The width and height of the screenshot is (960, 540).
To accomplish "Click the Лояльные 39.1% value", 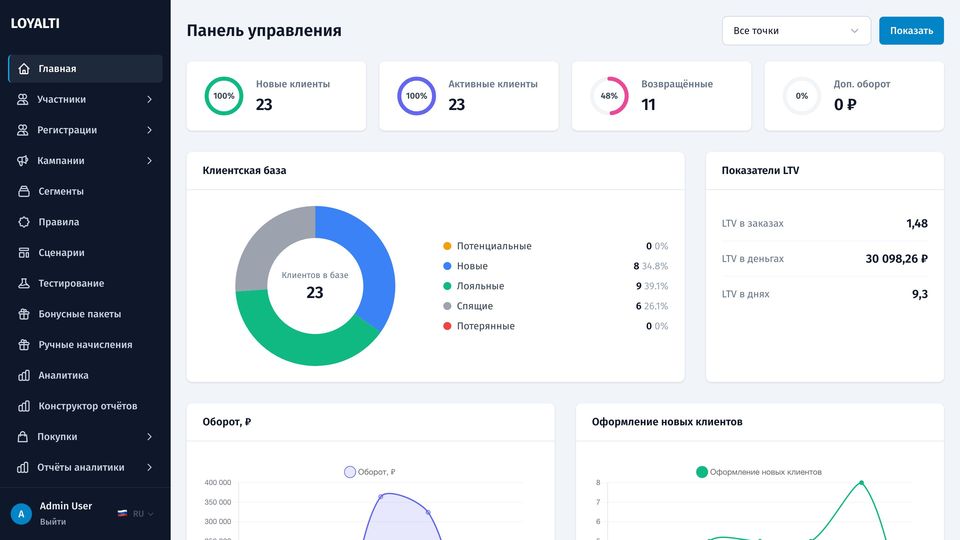I will 656,286.
